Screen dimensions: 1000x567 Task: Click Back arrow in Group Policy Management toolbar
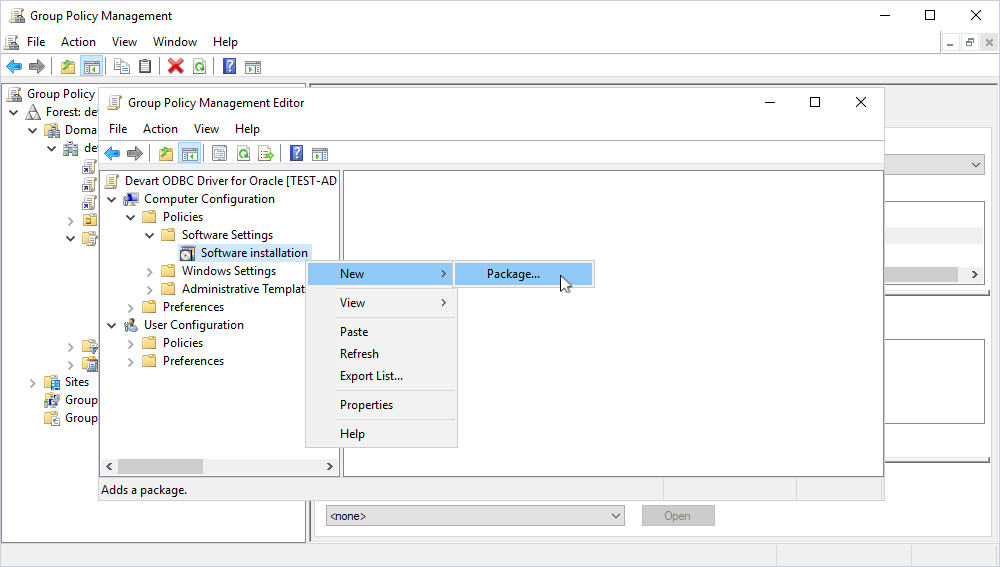pos(14,66)
